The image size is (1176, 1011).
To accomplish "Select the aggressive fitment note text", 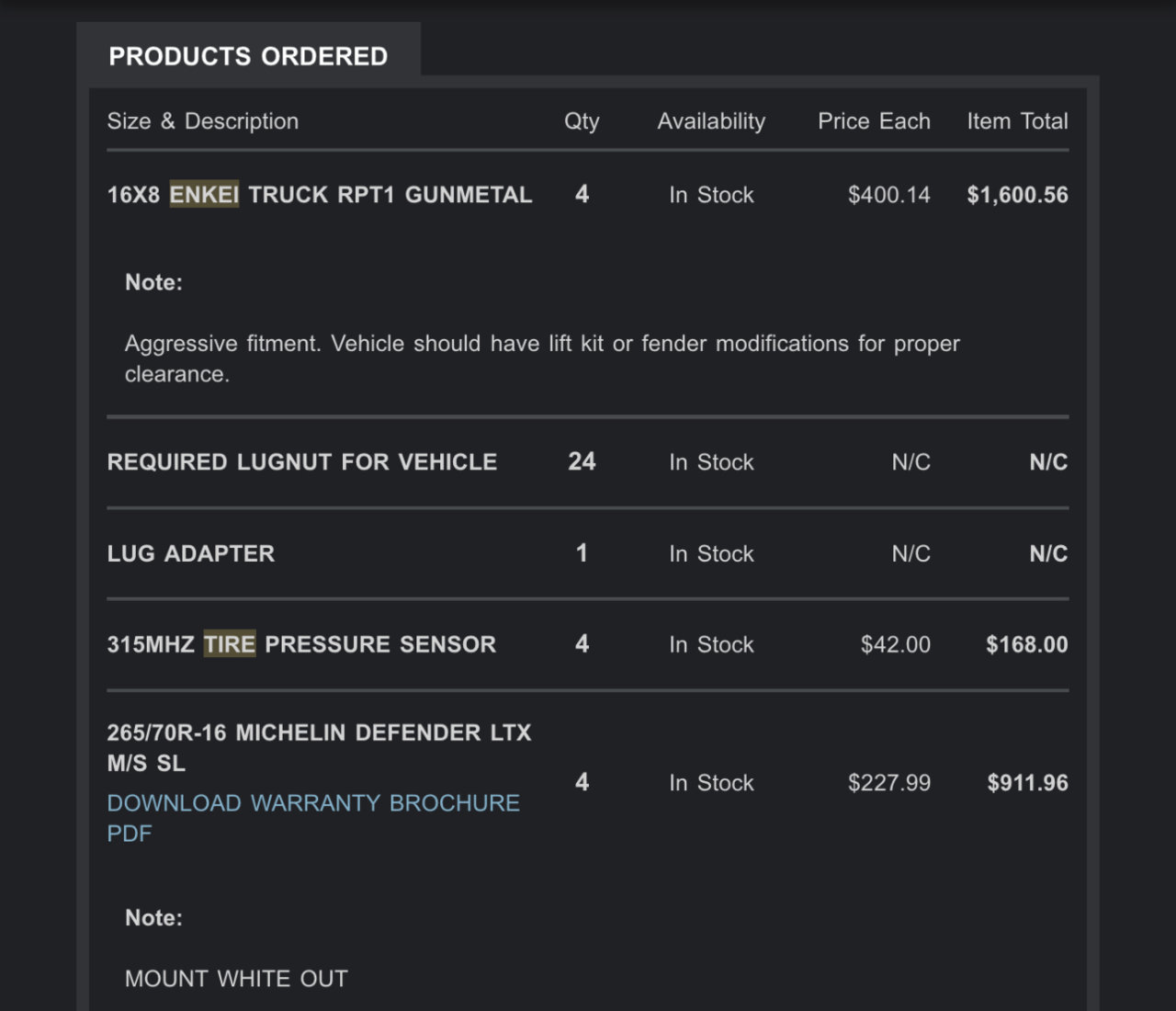I will coord(542,358).
